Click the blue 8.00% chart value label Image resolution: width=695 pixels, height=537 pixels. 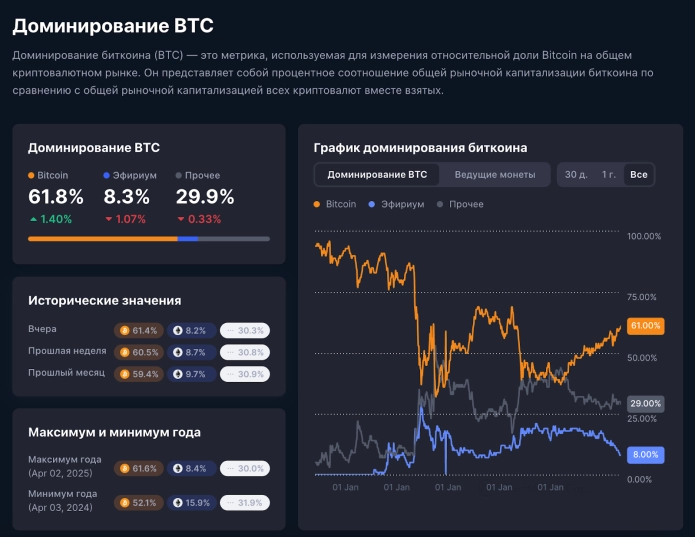click(646, 454)
